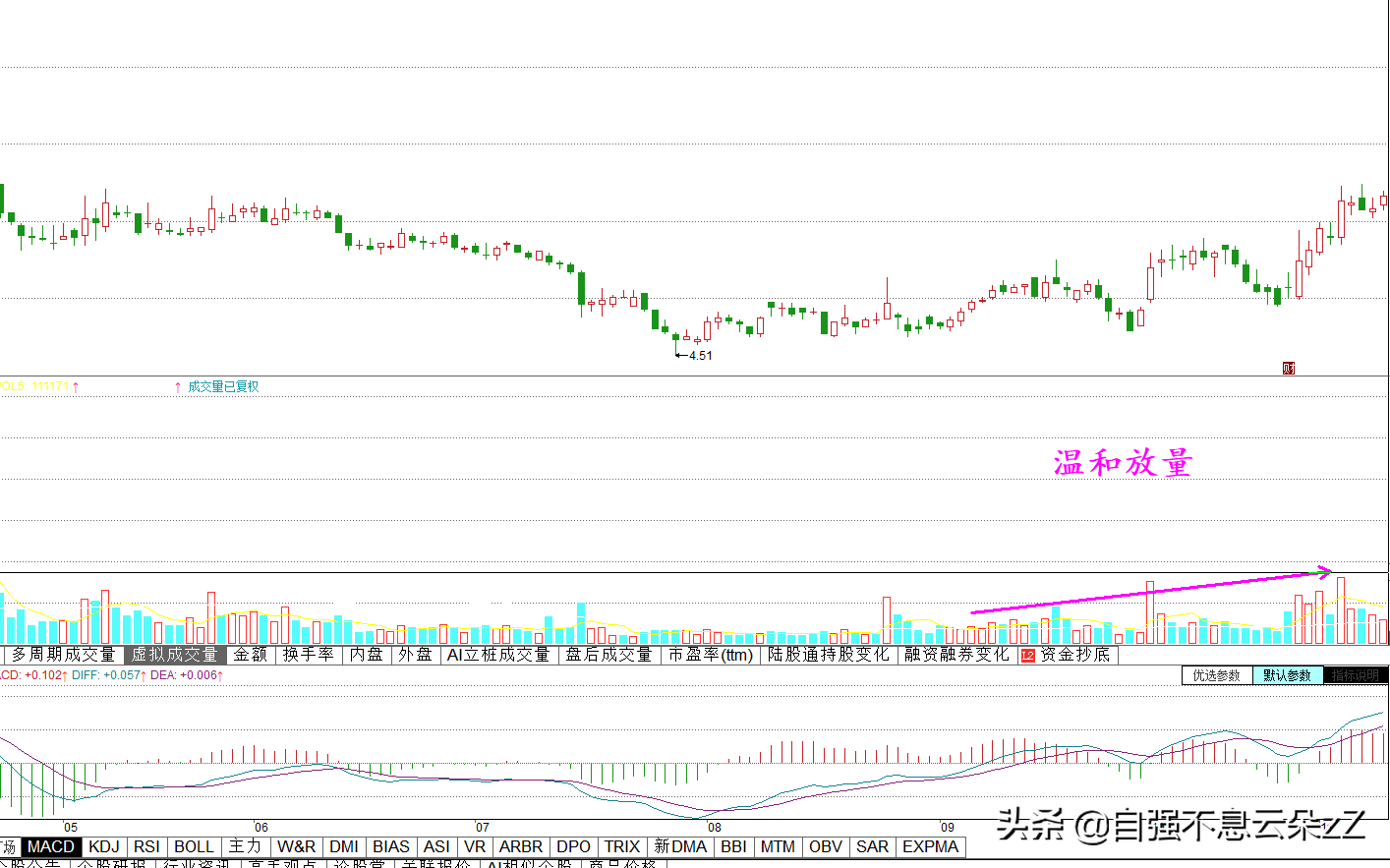Select the DPO indicator
This screenshot has width=1390, height=868.
[x=573, y=846]
